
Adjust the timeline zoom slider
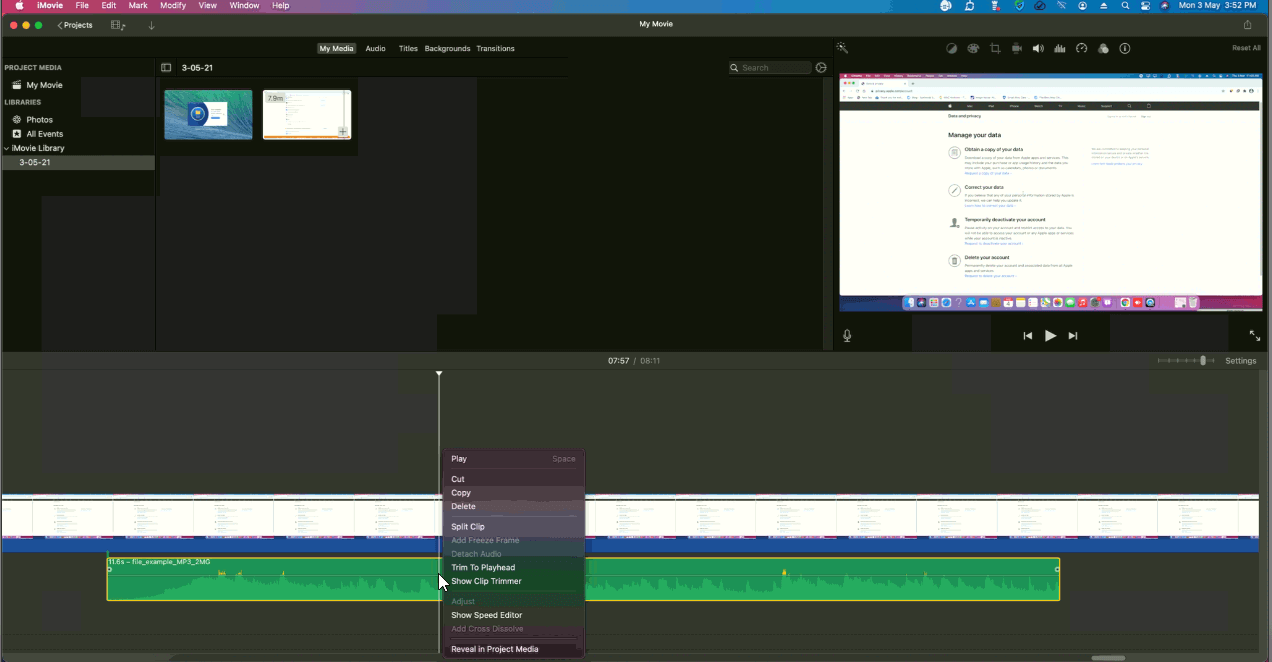tap(1202, 361)
